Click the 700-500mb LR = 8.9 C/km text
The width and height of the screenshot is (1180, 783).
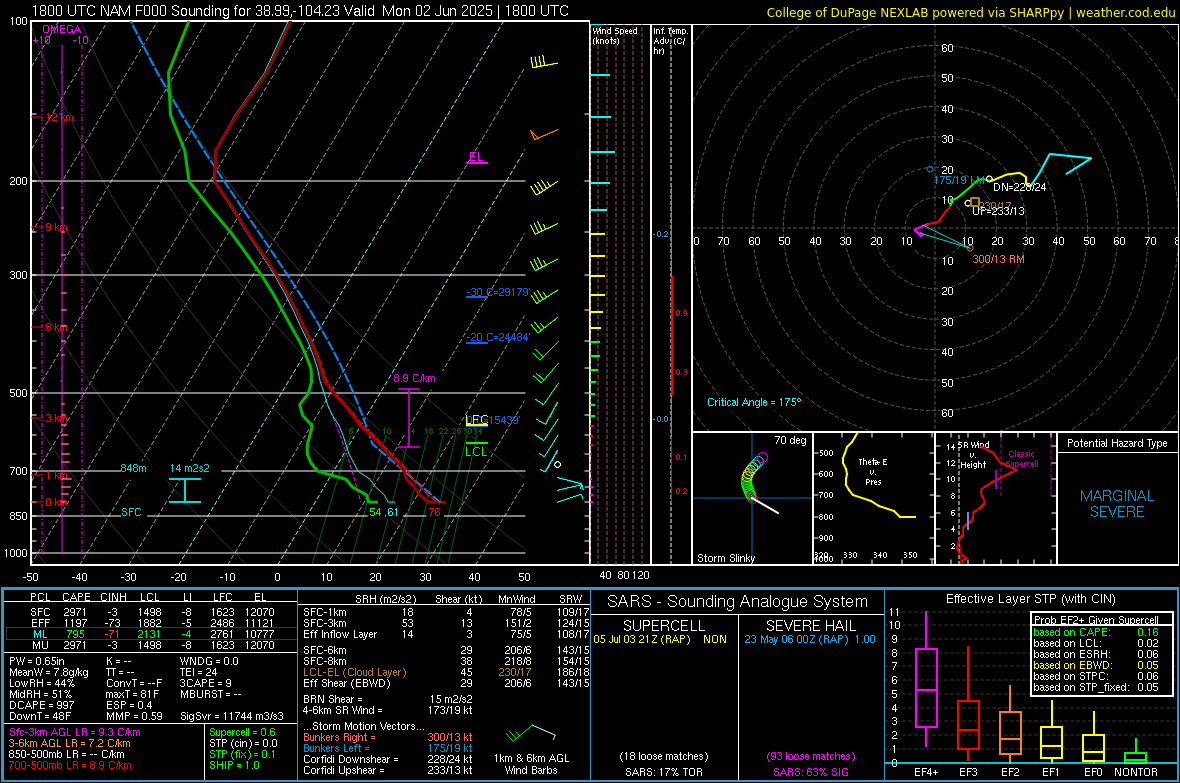pos(70,765)
